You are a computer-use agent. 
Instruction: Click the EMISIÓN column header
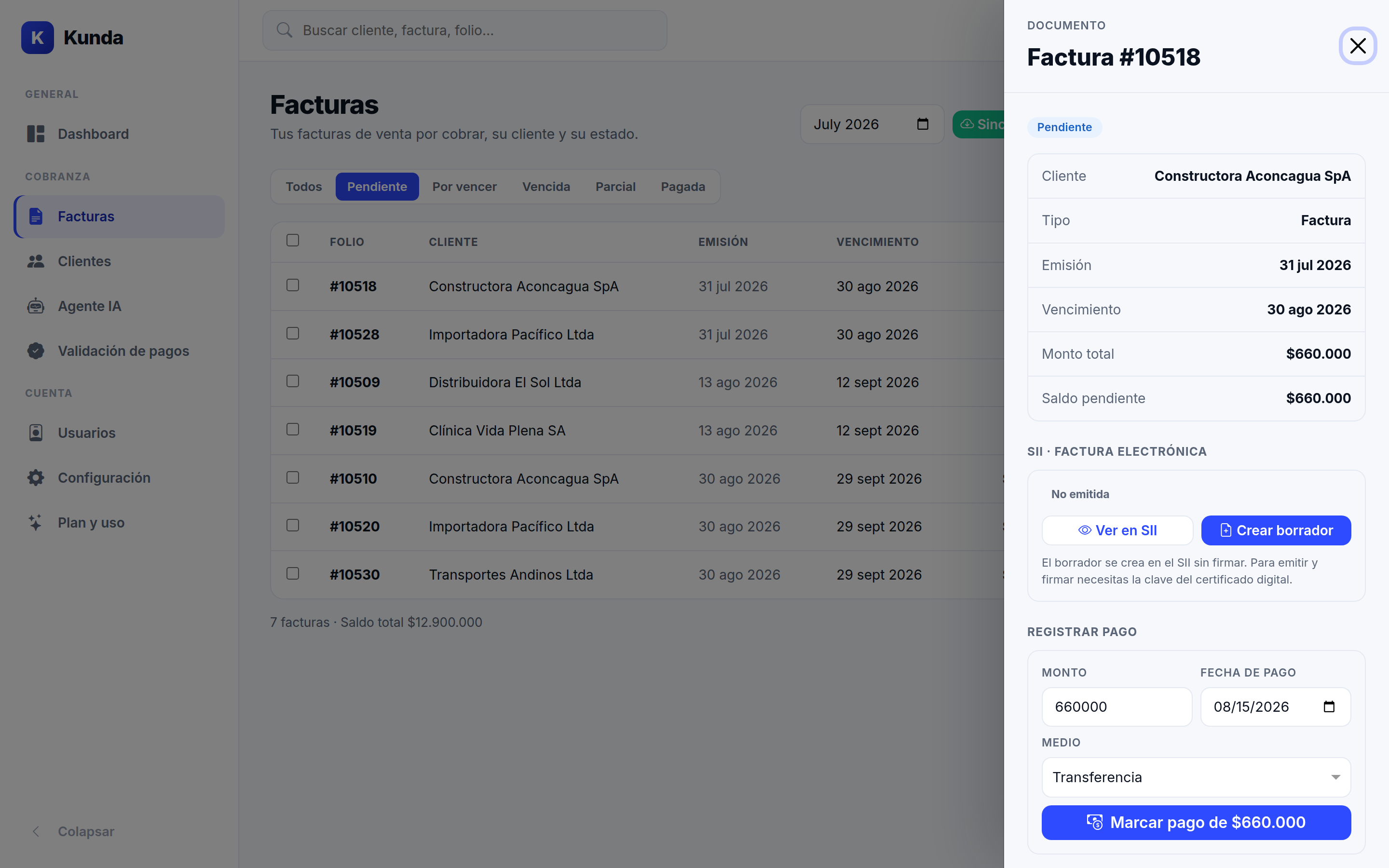click(x=723, y=242)
